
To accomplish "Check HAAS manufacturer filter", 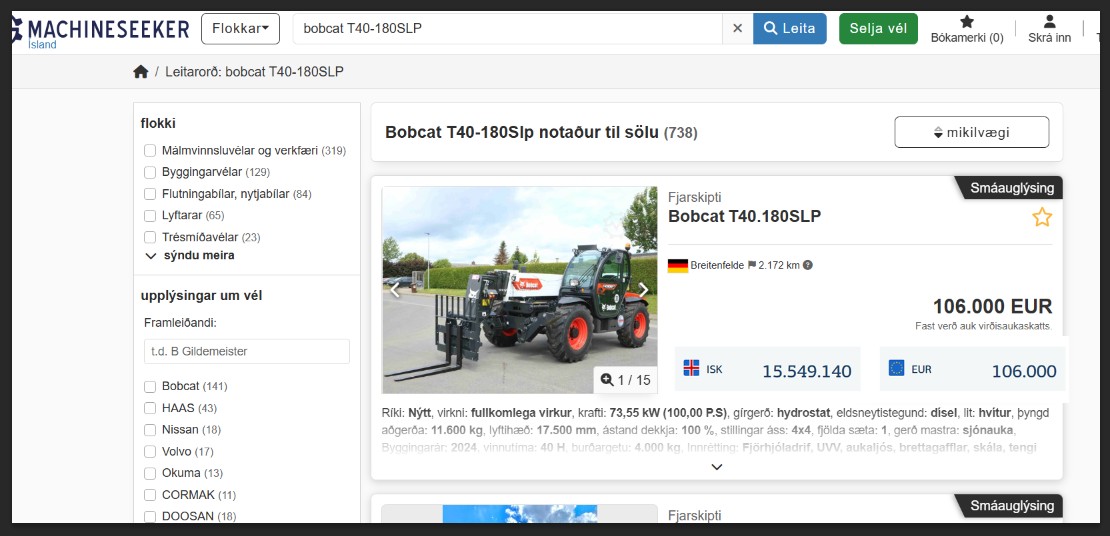I will [x=150, y=408].
